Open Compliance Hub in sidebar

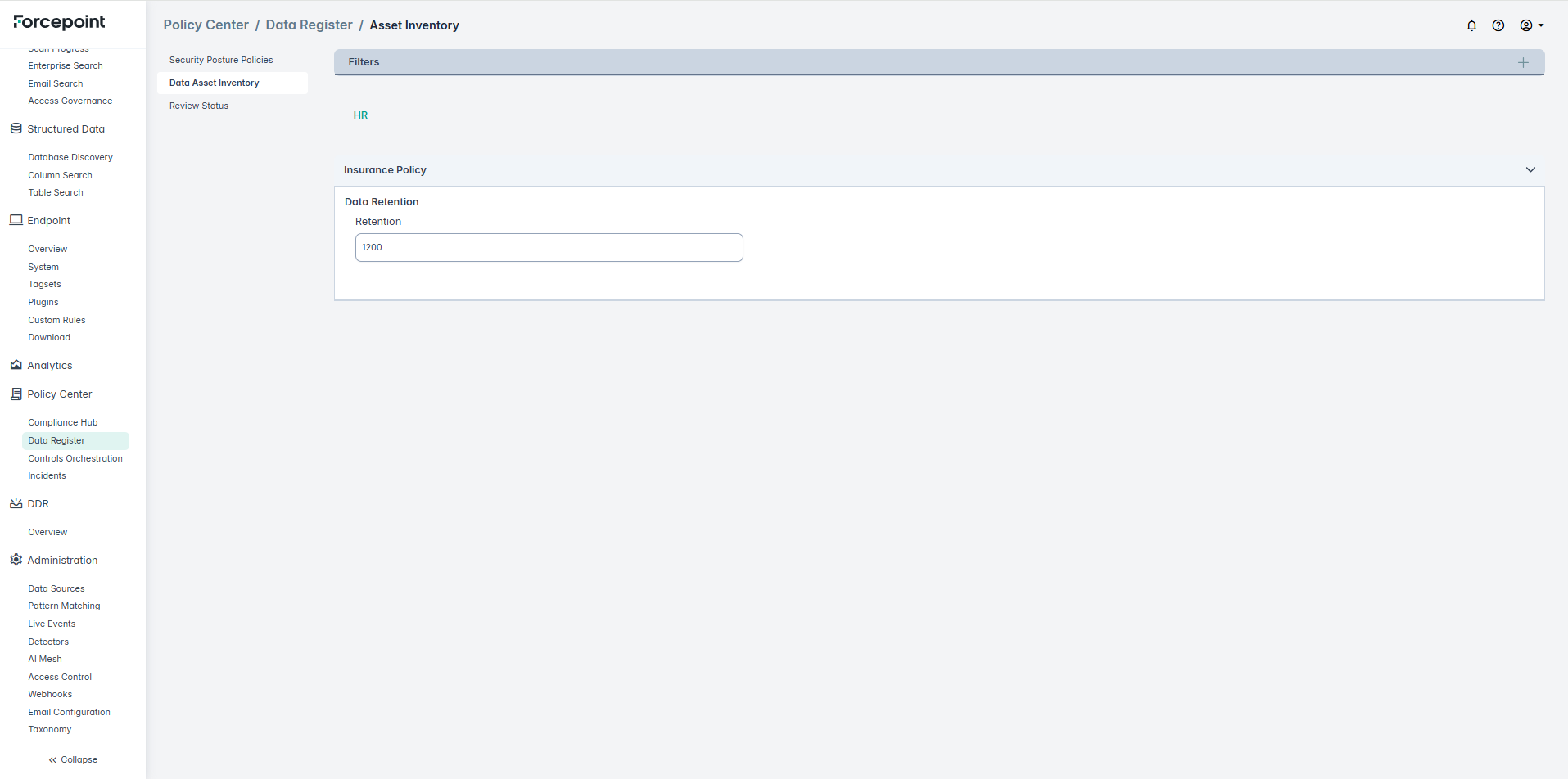tap(63, 422)
